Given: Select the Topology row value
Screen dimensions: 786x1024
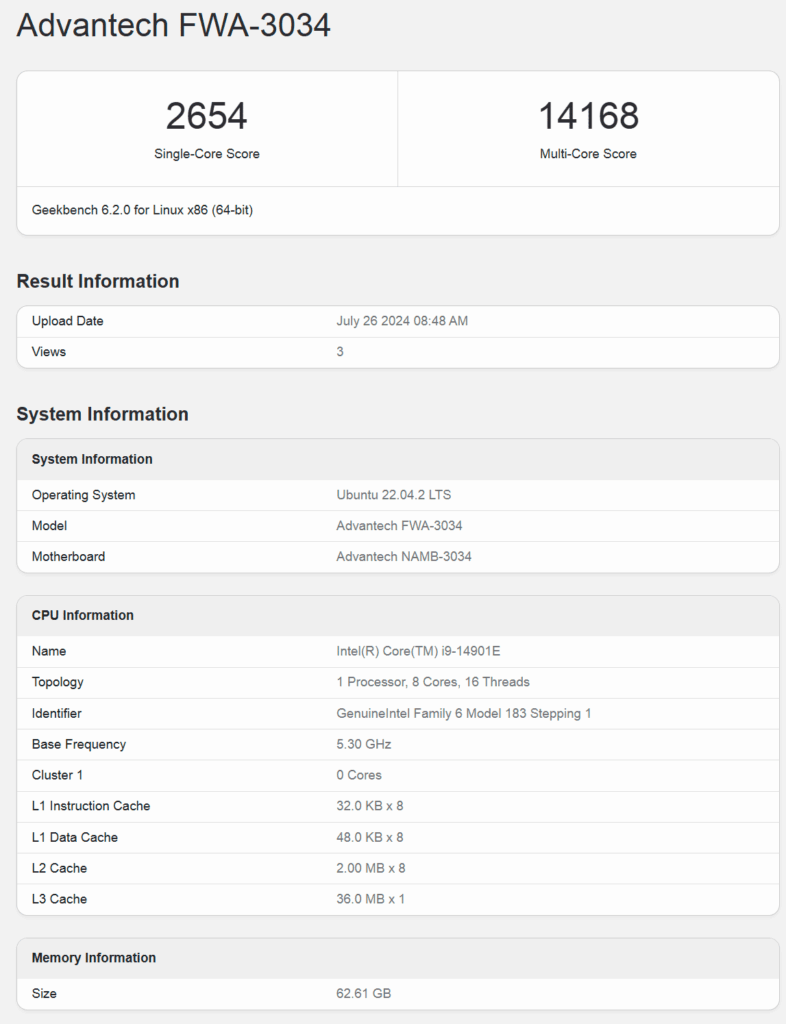Looking at the screenshot, I should pyautogui.click(x=433, y=682).
